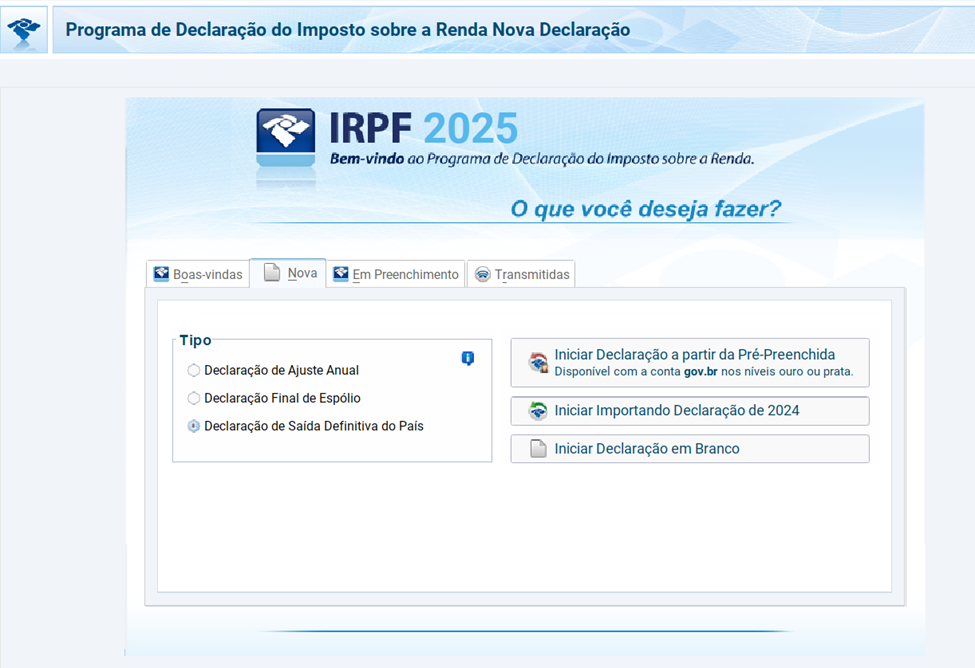Viewport: 975px width, 668px height.
Task: Go to the Transmitidas tab
Action: coord(521,274)
